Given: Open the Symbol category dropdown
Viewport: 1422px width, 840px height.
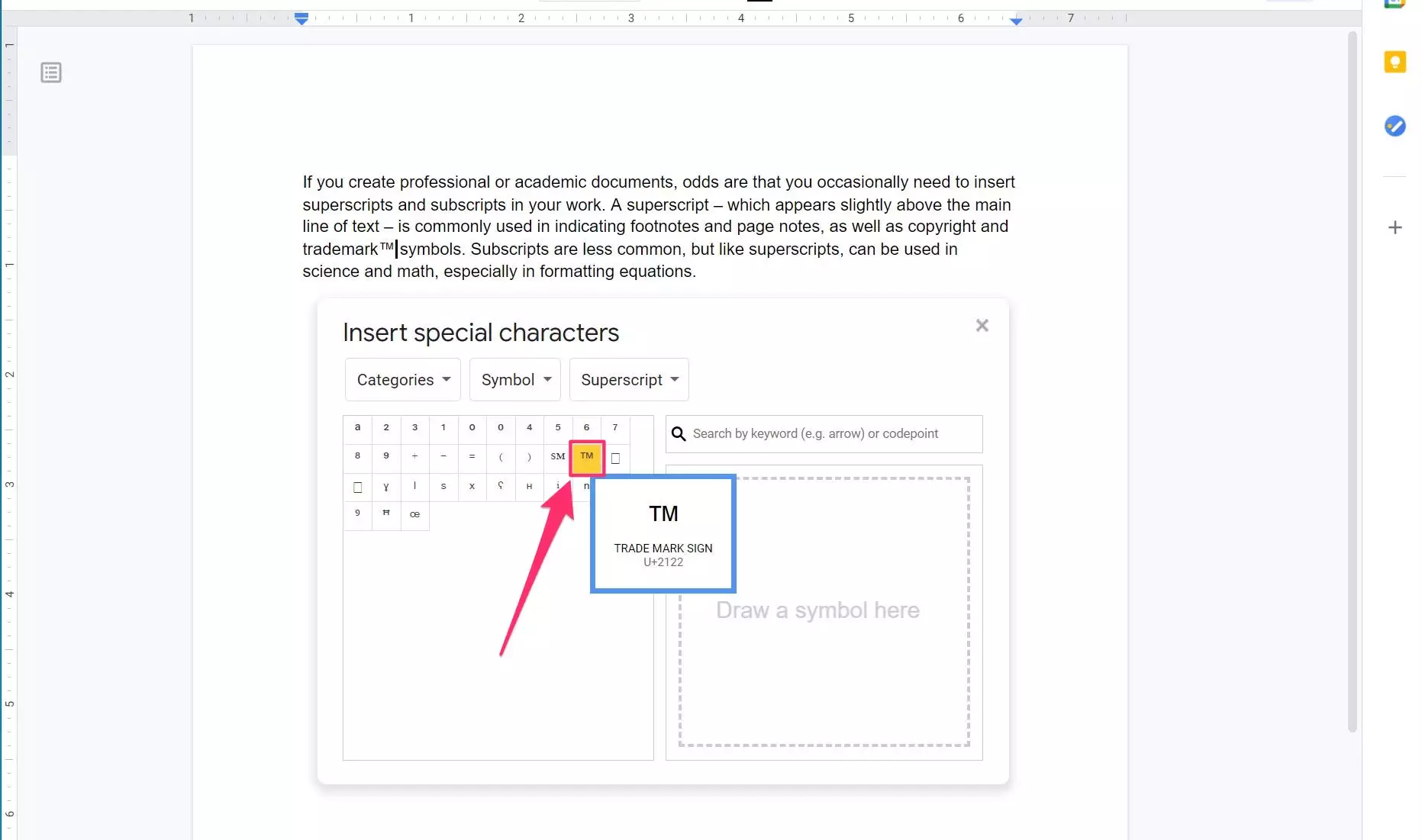Looking at the screenshot, I should [515, 380].
